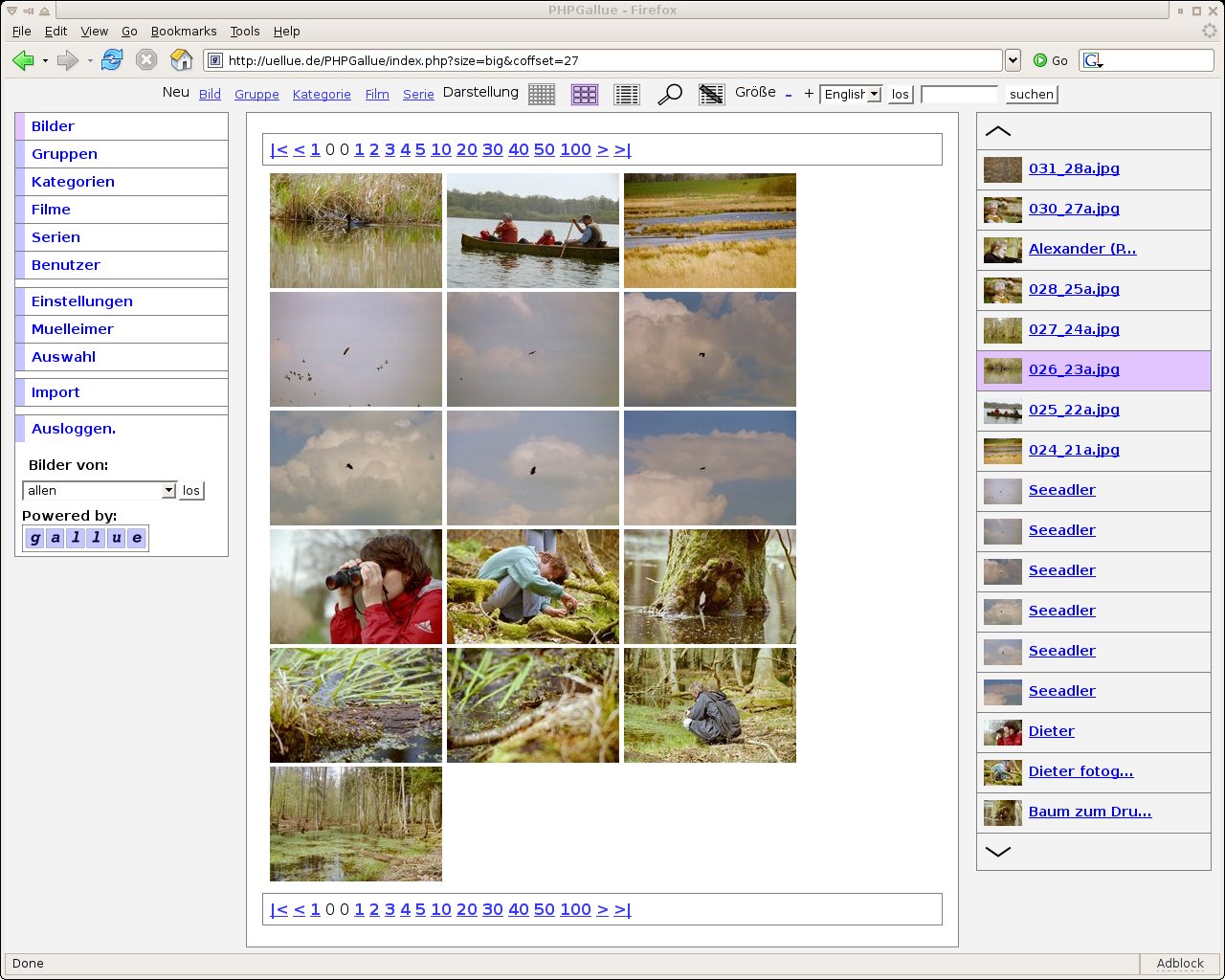Screen dimensions: 1225x980
Task: Open the Tools menu
Action: pyautogui.click(x=245, y=31)
